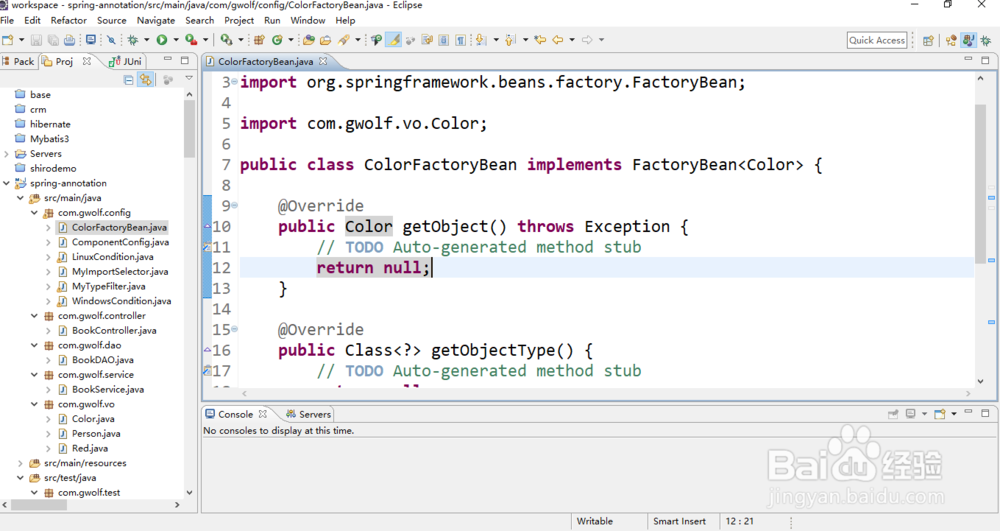Select BookController.java in project tree

coord(114,330)
